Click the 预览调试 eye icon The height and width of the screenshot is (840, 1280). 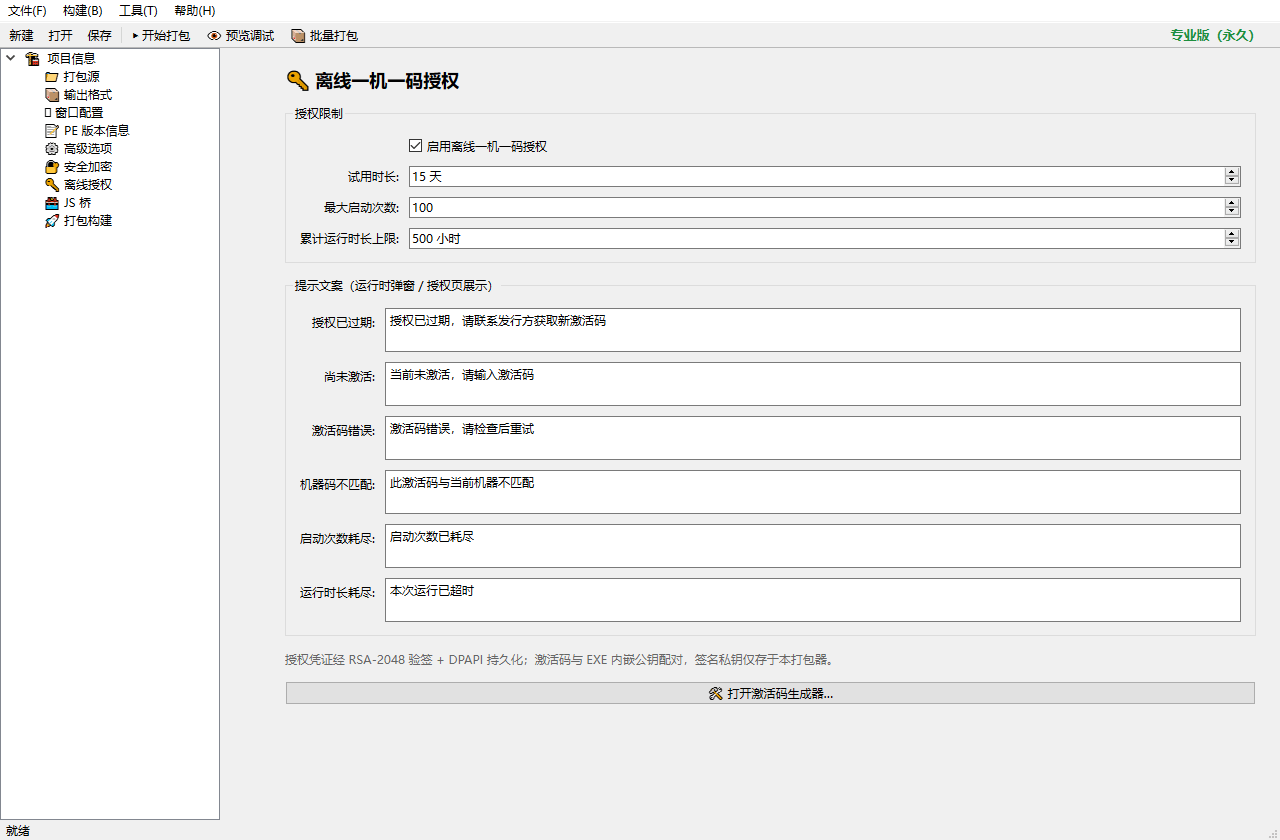click(x=214, y=36)
